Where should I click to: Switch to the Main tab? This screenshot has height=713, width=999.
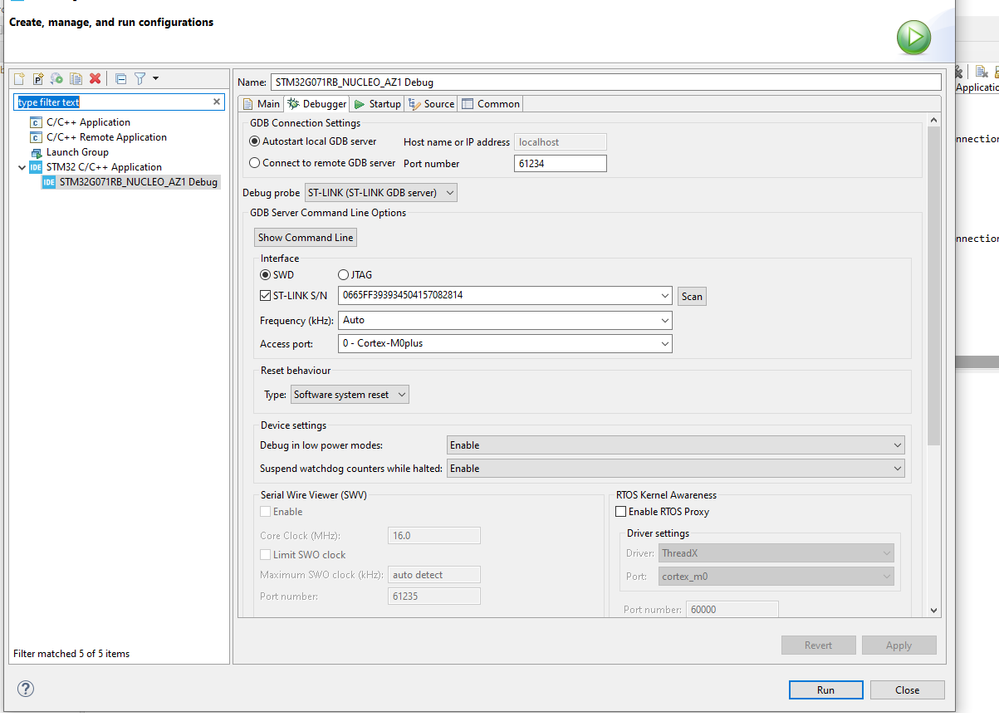pos(261,104)
